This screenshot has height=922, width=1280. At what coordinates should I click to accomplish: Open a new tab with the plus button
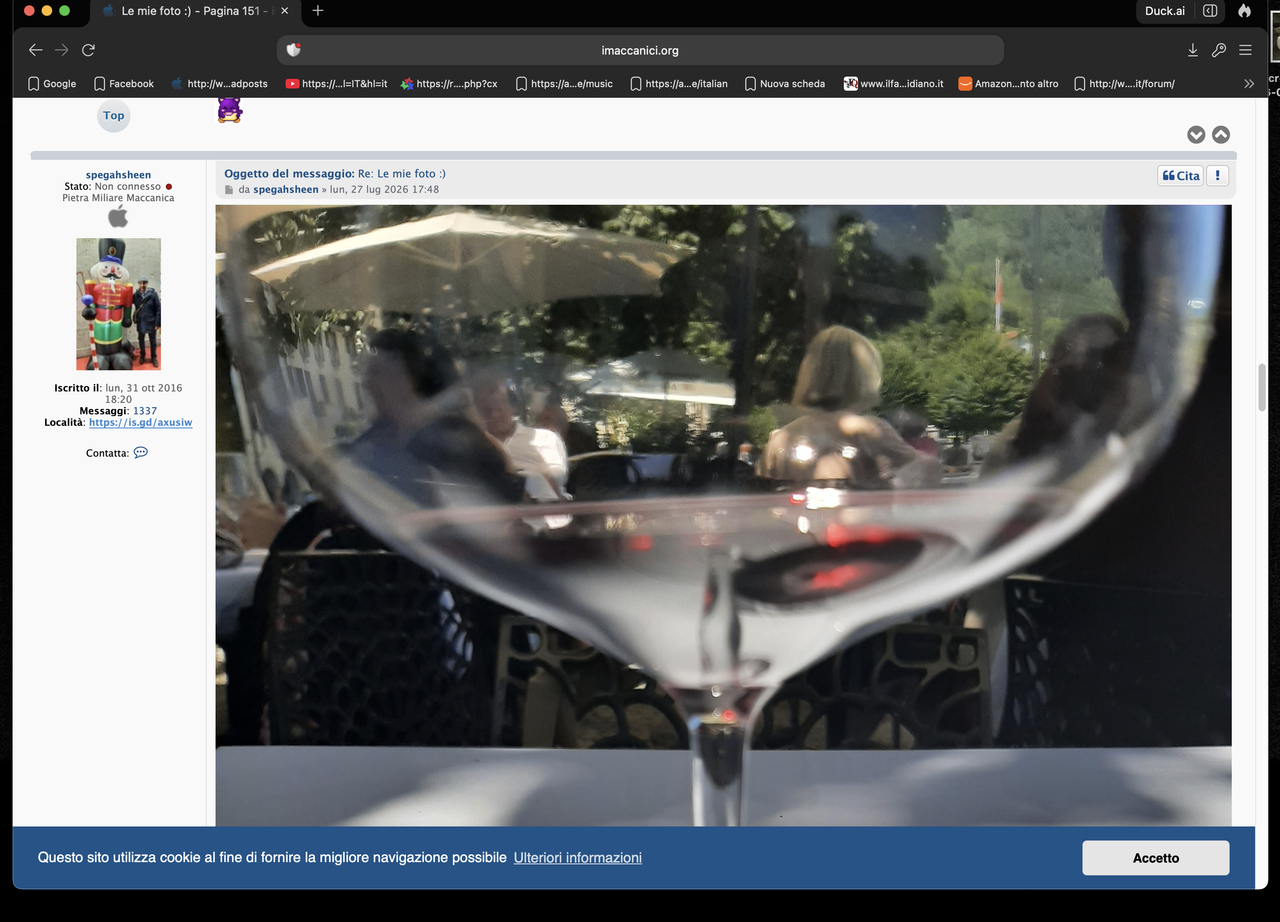[318, 11]
